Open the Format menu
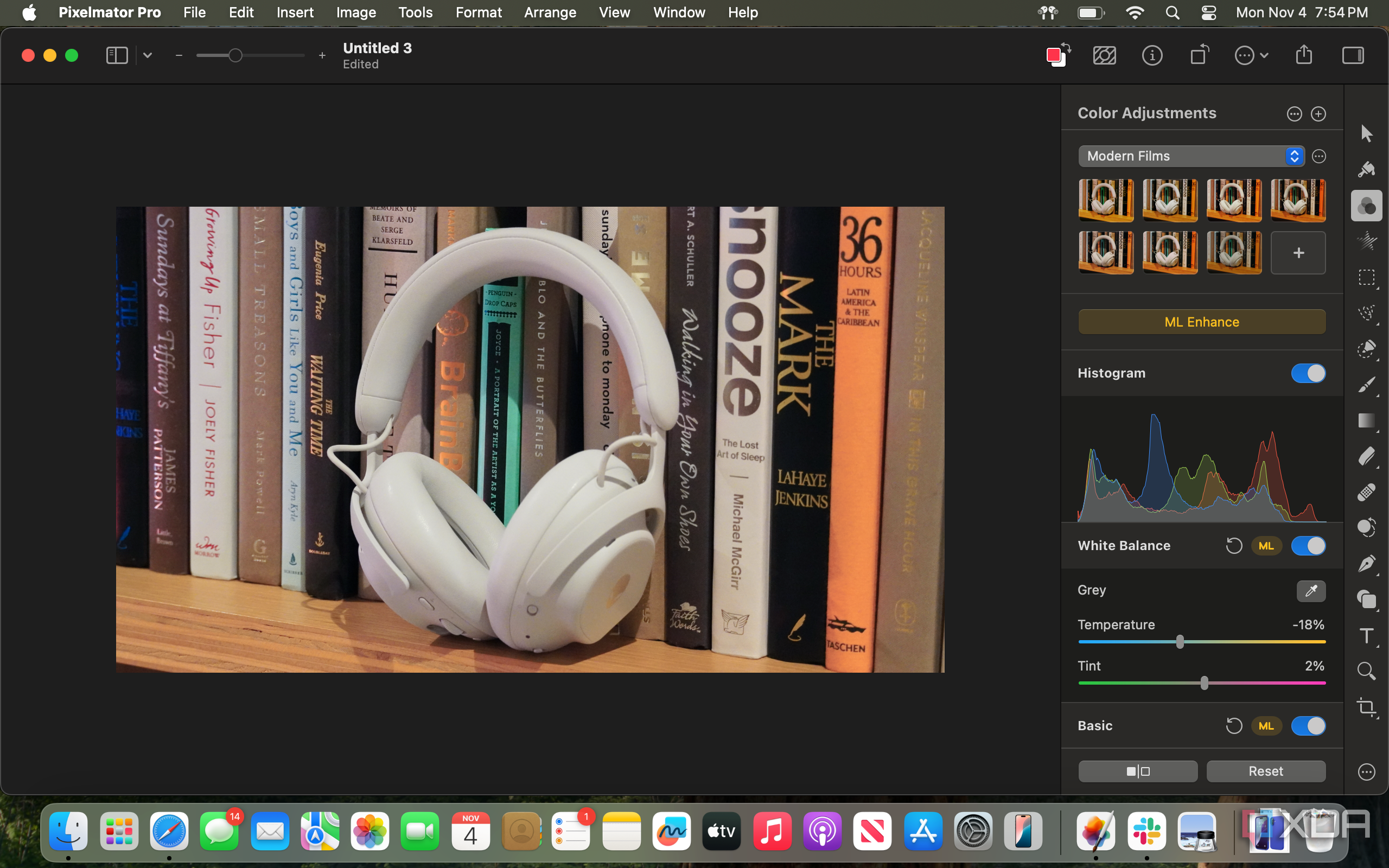This screenshot has height=868, width=1389. (x=479, y=12)
